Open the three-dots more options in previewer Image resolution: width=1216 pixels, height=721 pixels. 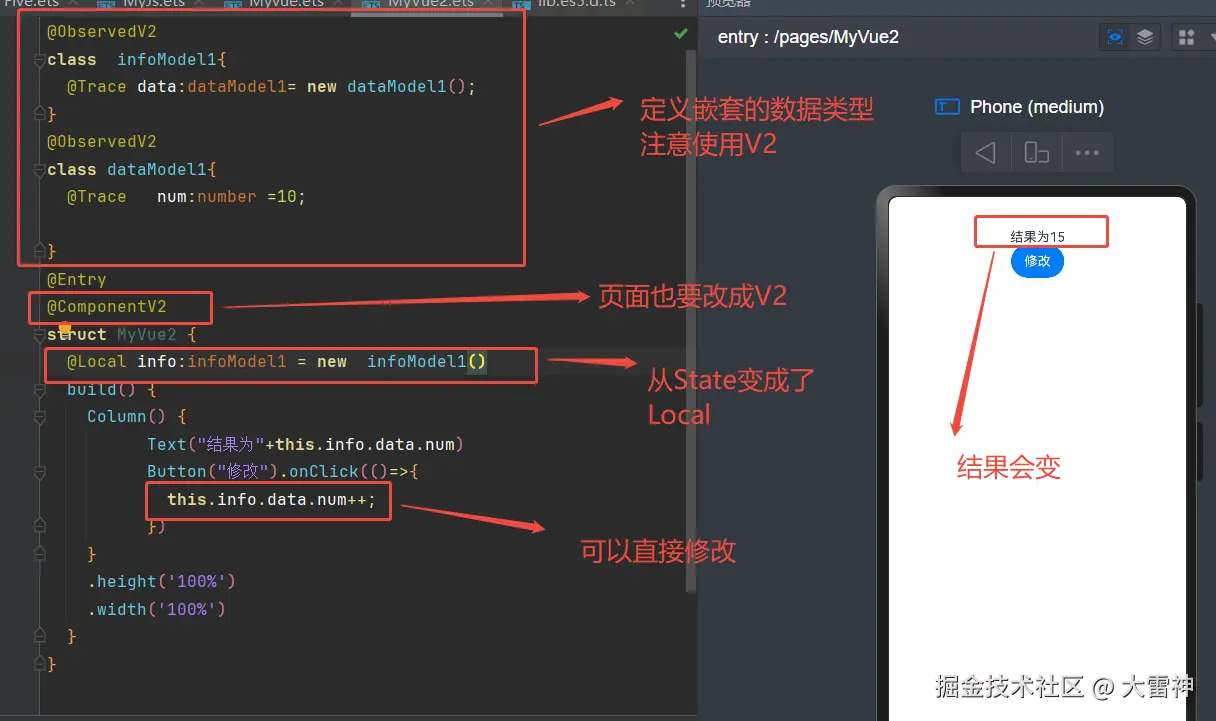click(x=1087, y=153)
